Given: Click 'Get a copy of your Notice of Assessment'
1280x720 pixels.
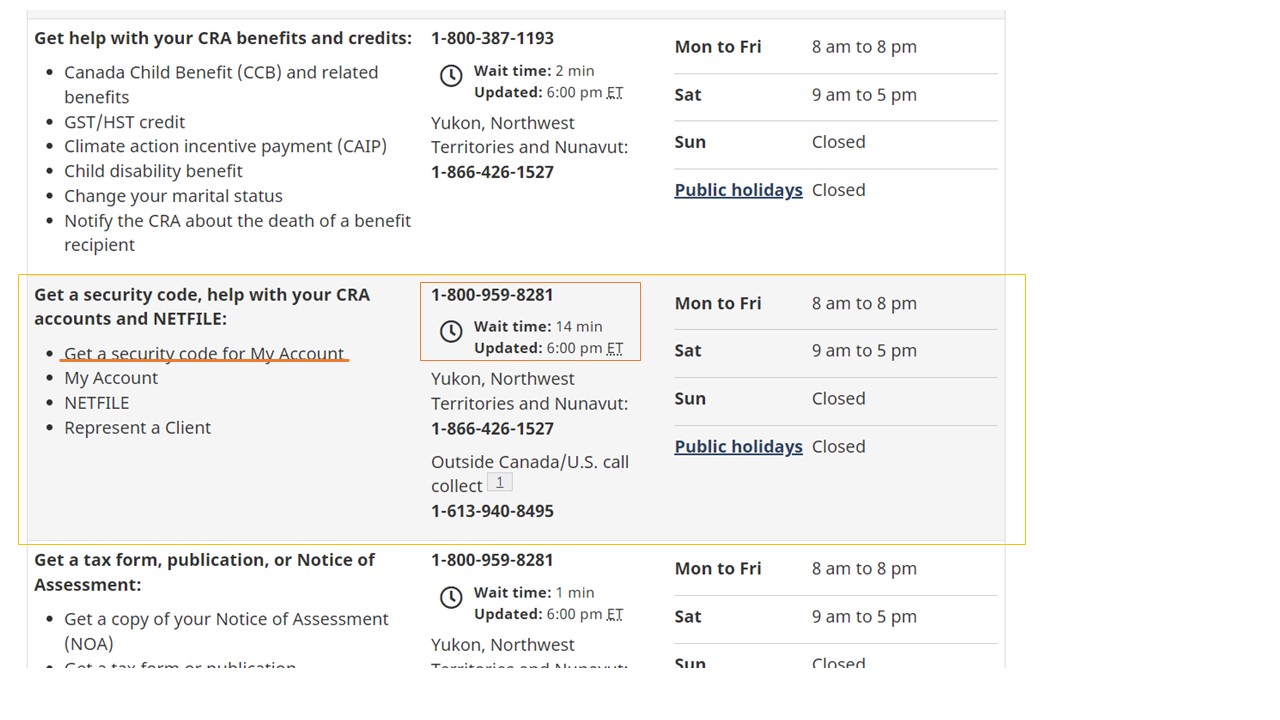Looking at the screenshot, I should [226, 619].
